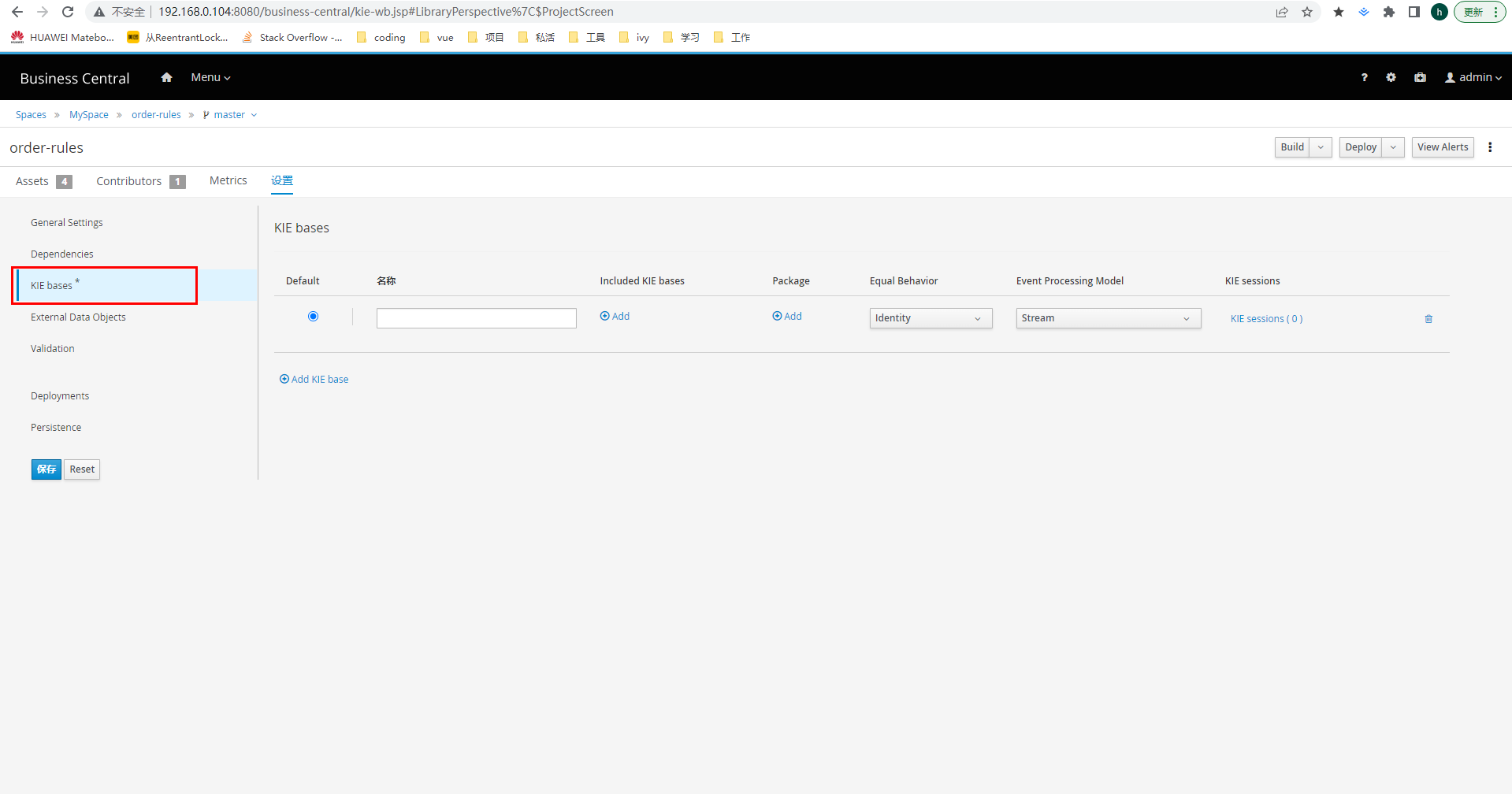Image resolution: width=1512 pixels, height=794 pixels.
Task: Click the briefcase icon in the header
Action: [1420, 77]
